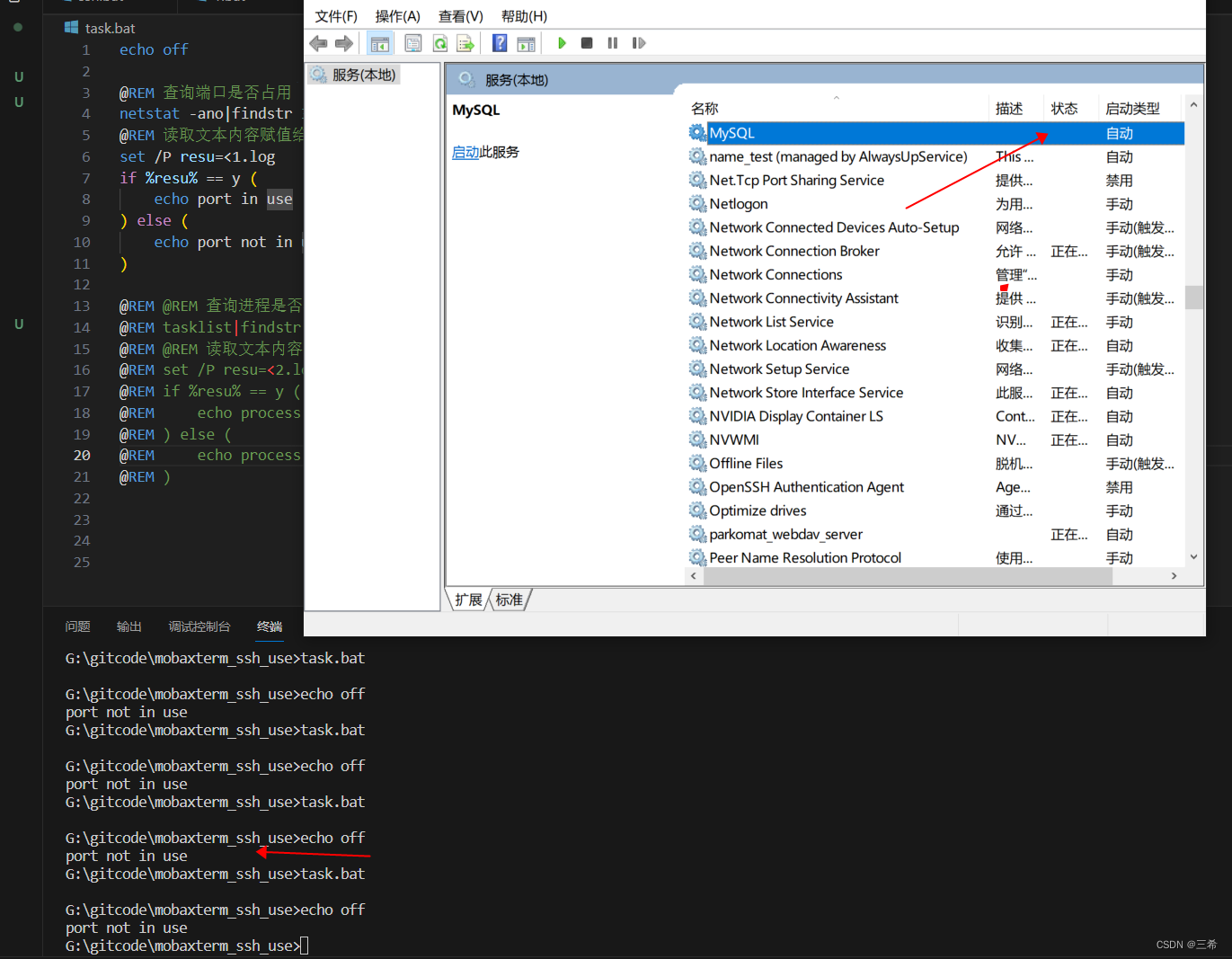Click the 启动 link to start MySQL
The width and height of the screenshot is (1232, 959).
click(465, 152)
